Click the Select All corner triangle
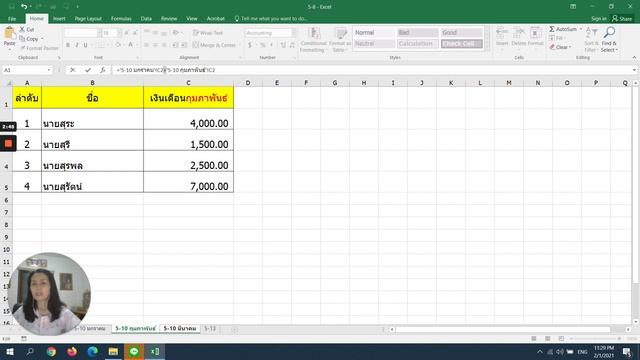Image resolution: width=640 pixels, height=360 pixels. [8, 83]
